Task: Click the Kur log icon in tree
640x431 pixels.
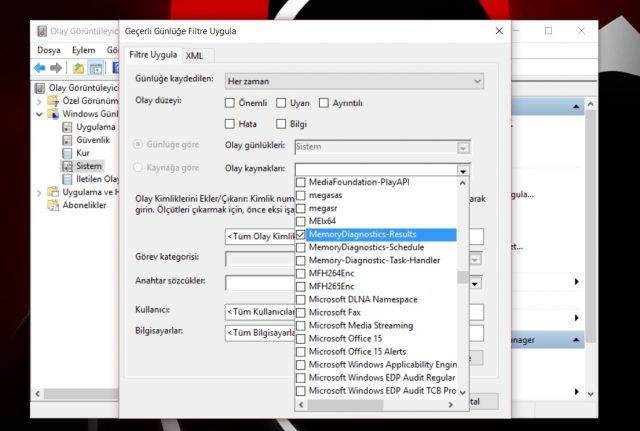Action: click(x=67, y=153)
